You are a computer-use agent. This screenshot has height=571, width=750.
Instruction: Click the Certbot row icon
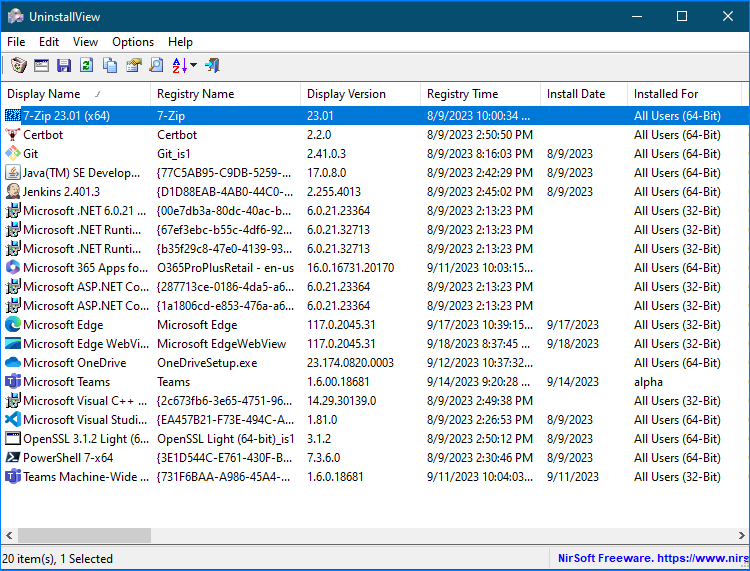pos(13,135)
